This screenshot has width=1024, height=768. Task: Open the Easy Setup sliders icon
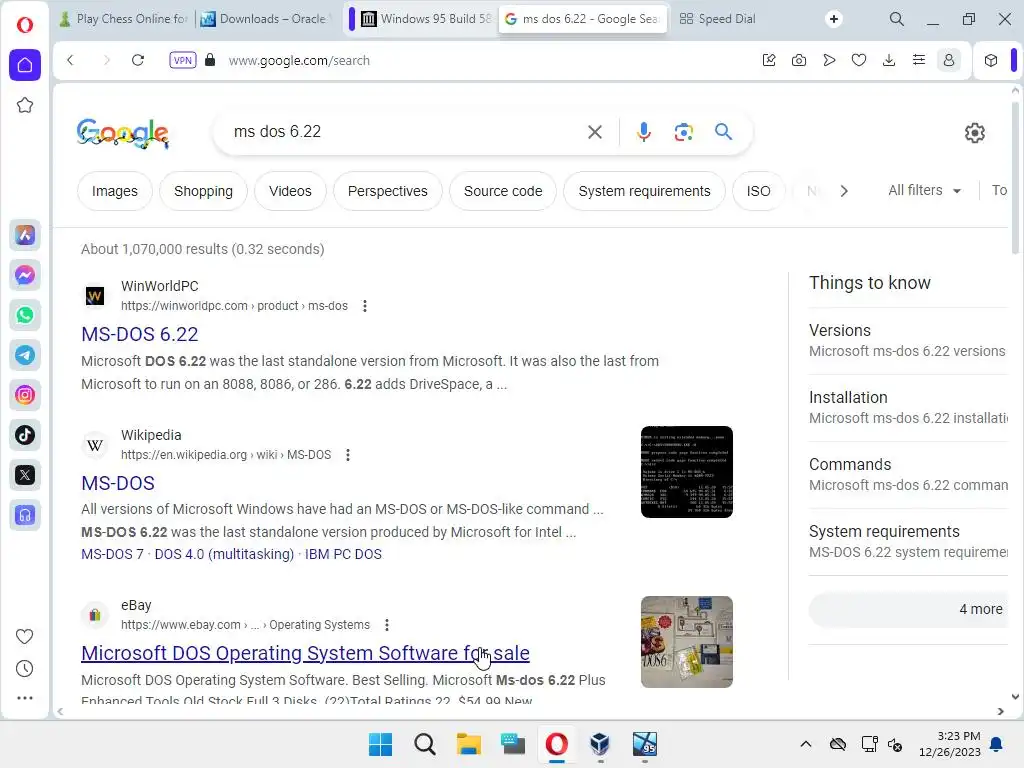[x=919, y=60]
